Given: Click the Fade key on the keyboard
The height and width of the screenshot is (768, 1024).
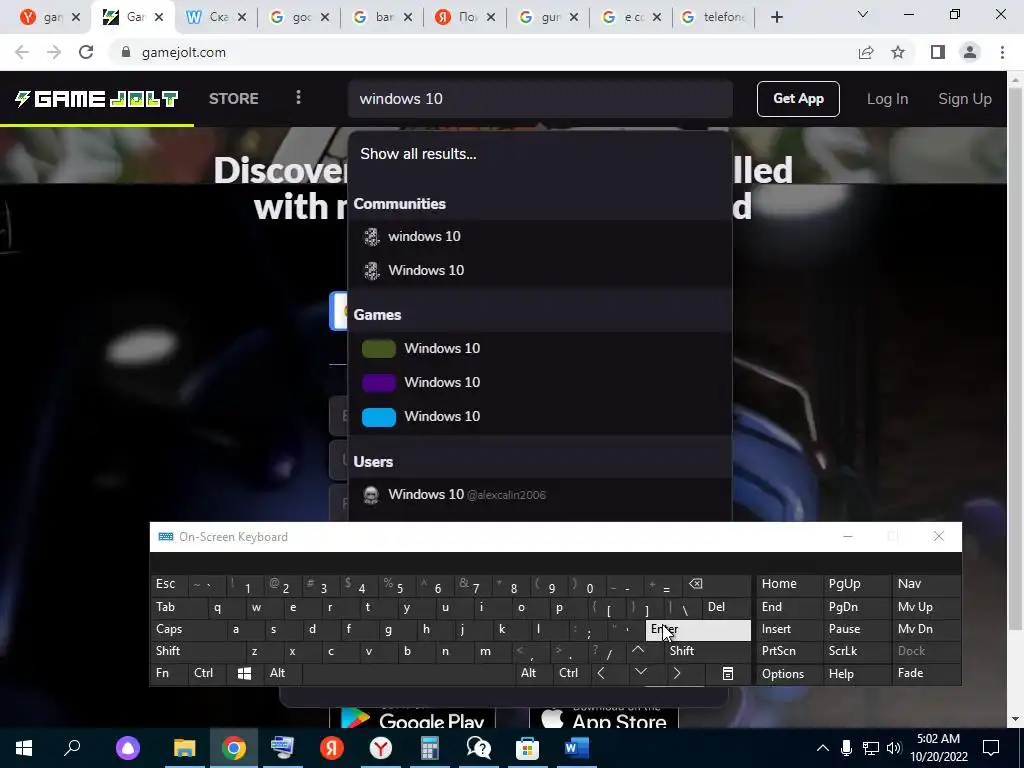Looking at the screenshot, I should click(x=927, y=673).
